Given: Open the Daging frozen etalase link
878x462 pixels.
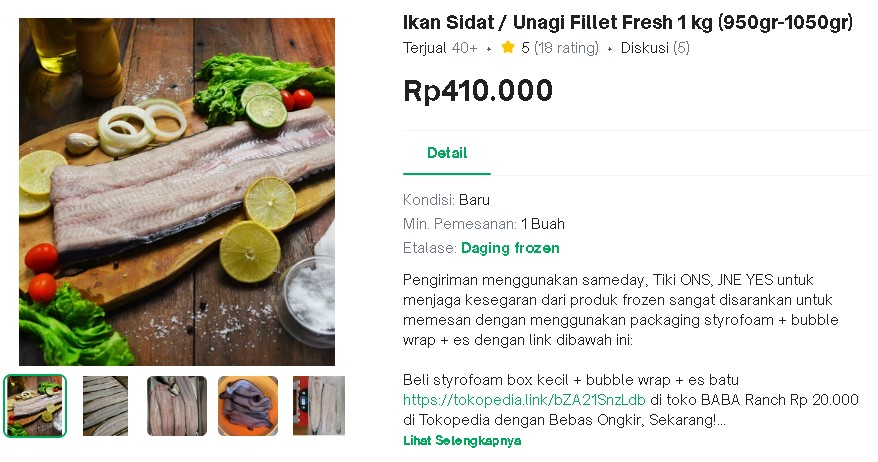Looking at the screenshot, I should click(510, 248).
